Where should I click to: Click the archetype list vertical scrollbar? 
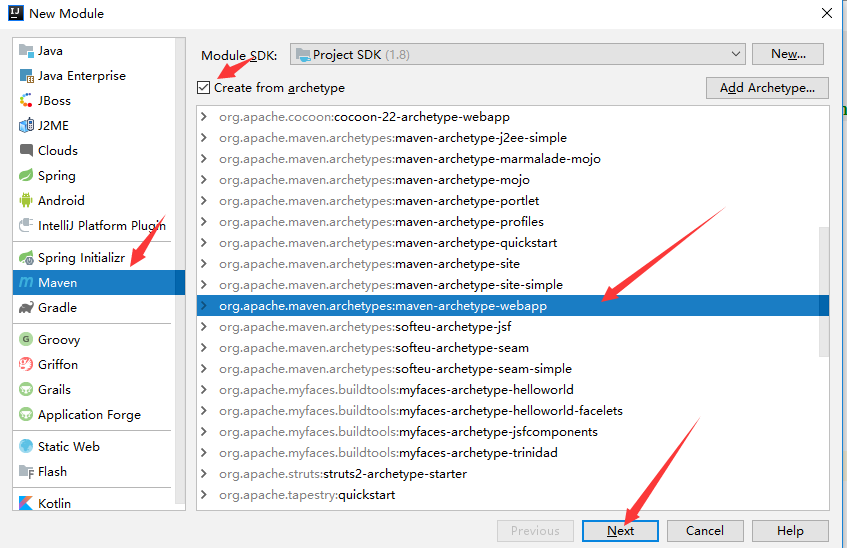(824, 292)
